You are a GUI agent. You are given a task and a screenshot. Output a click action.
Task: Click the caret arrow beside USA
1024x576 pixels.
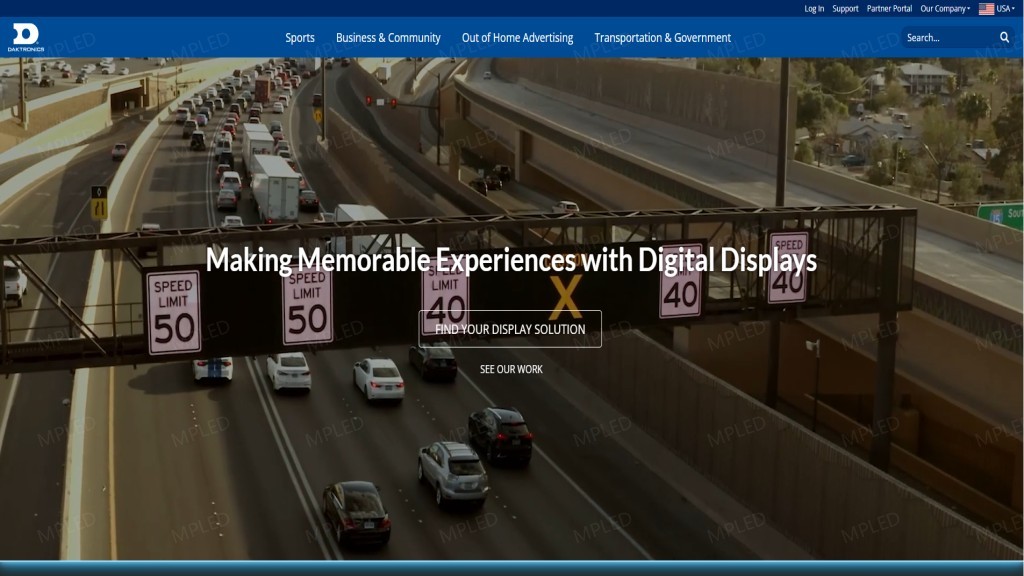pos(1015,9)
